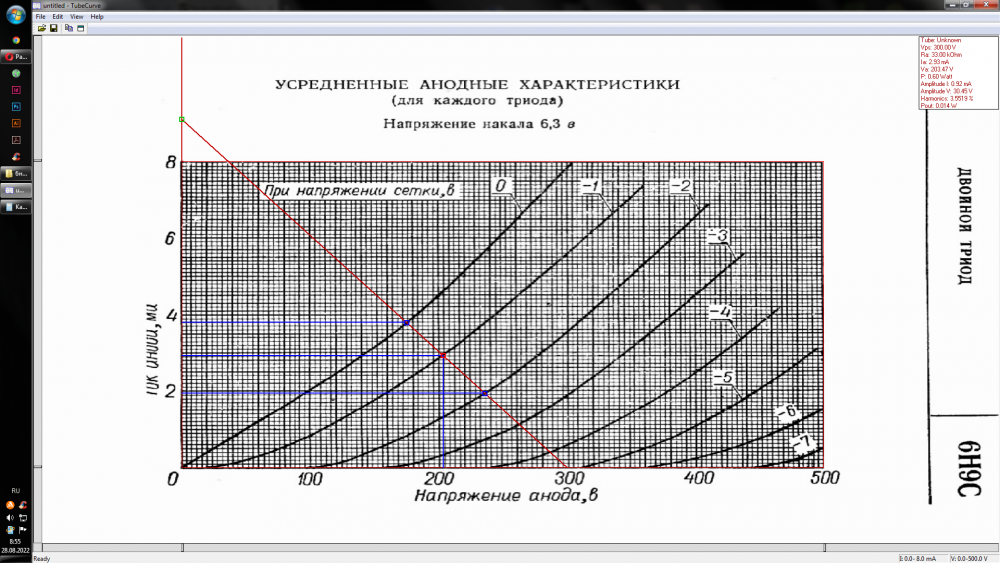Open the File menu
The height and width of the screenshot is (563, 1000).
click(41, 17)
